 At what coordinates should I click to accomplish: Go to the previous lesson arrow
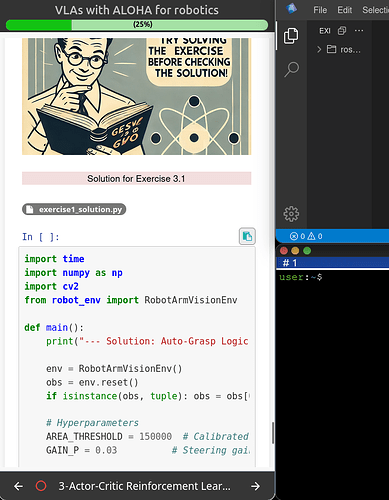click(19, 486)
